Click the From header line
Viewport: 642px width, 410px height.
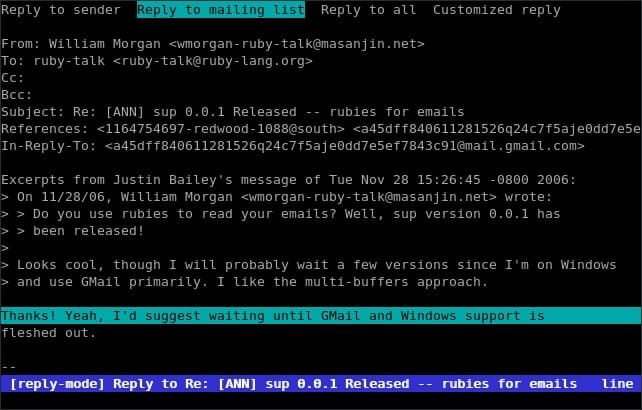click(x=212, y=44)
